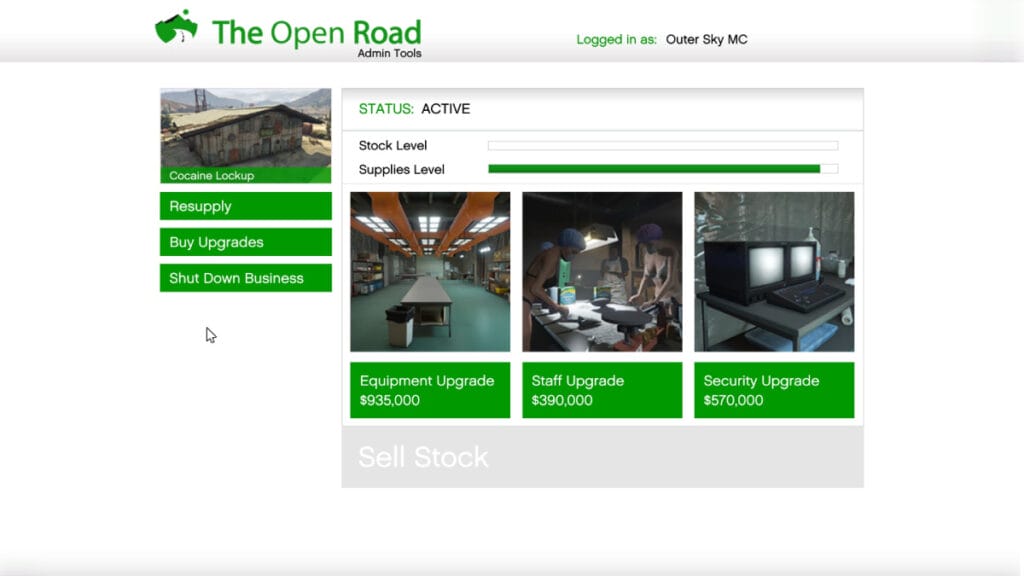Viewport: 1024px width, 576px height.
Task: Click the Cocaine Lockup caption banner
Action: click(x=245, y=176)
